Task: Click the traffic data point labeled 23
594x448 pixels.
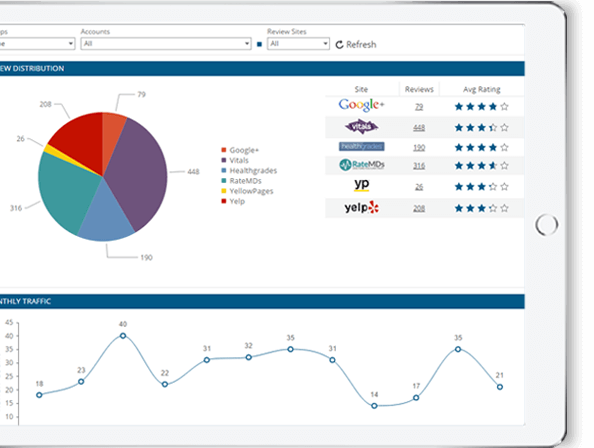Action: [81, 381]
